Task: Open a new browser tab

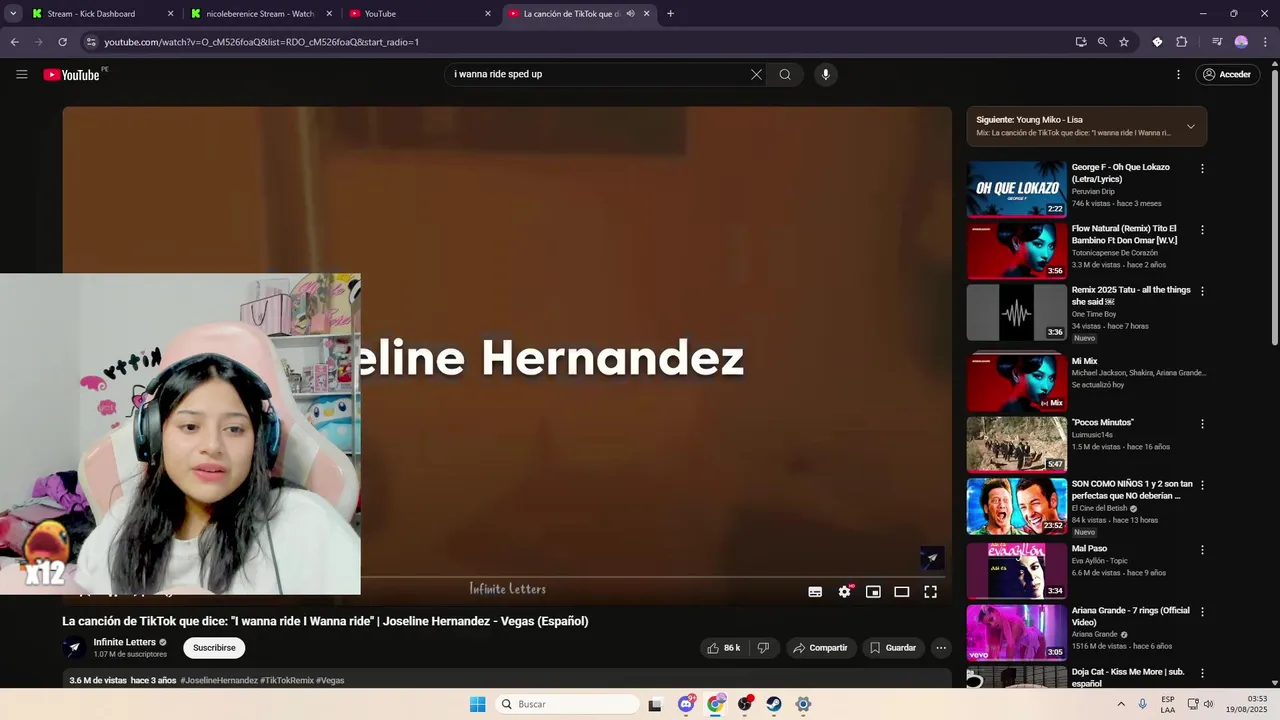Action: [x=670, y=14]
